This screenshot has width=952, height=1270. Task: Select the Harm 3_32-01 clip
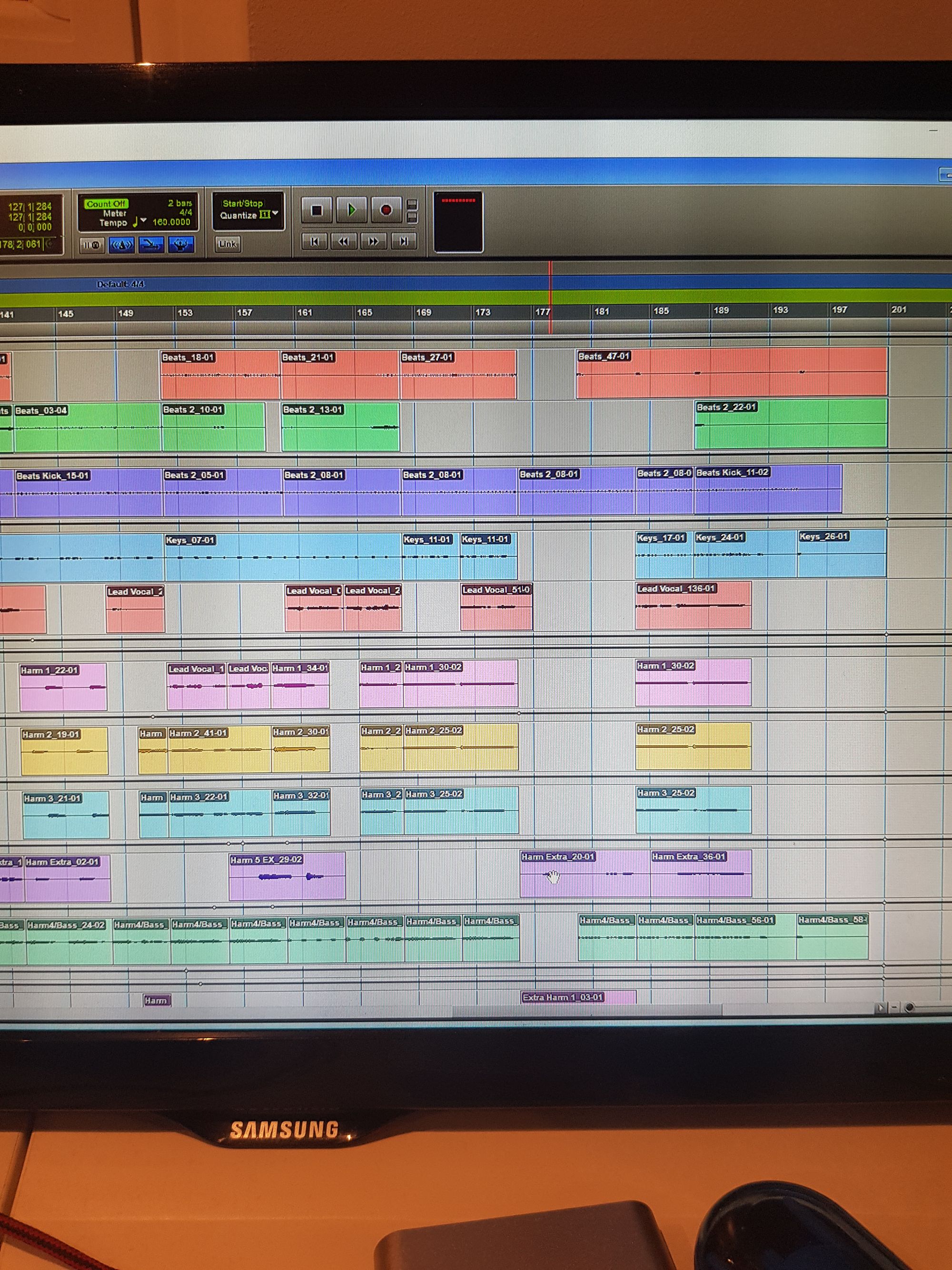(301, 812)
